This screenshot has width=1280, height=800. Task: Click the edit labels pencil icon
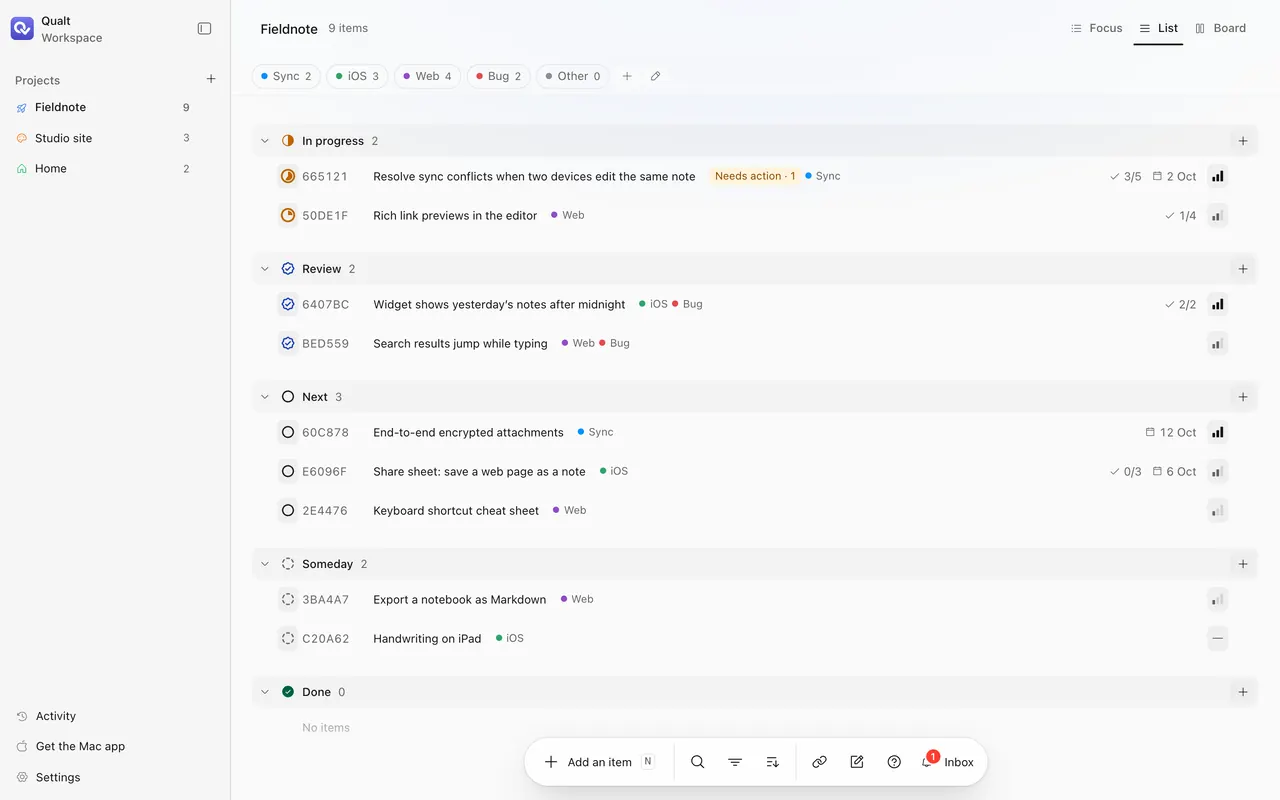[655, 76]
